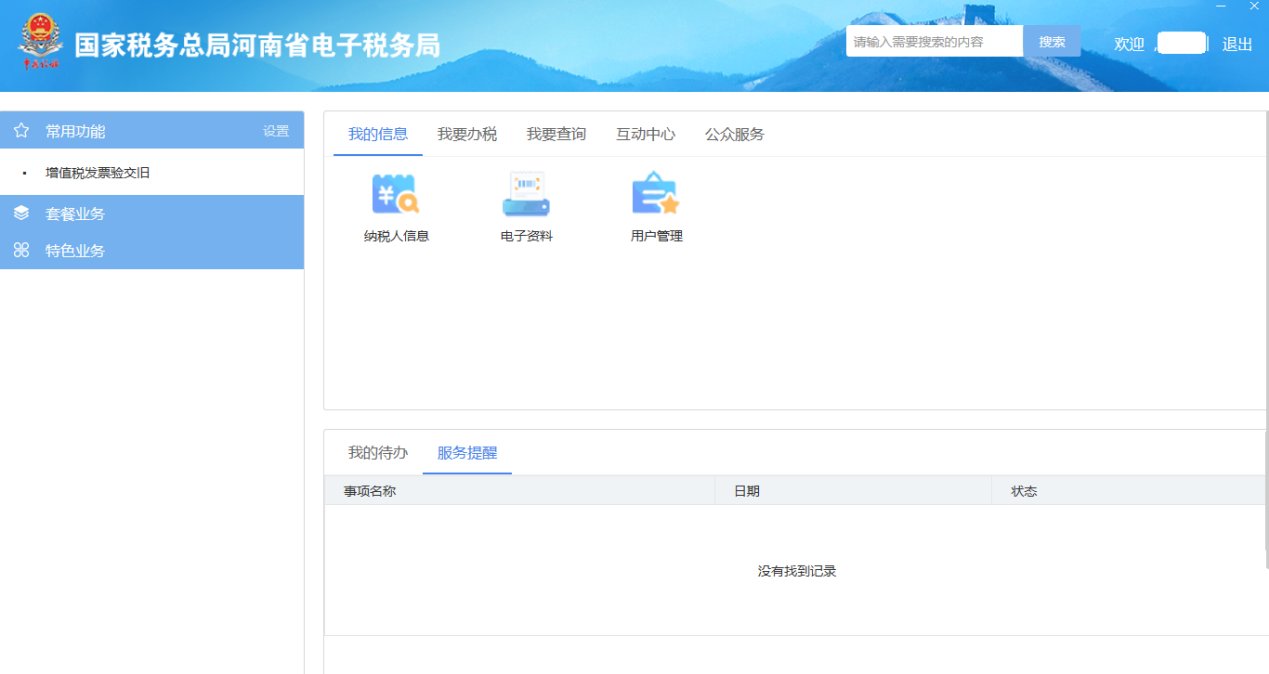Switch to the 我的待办 tab
The height and width of the screenshot is (674, 1269).
pos(377,452)
